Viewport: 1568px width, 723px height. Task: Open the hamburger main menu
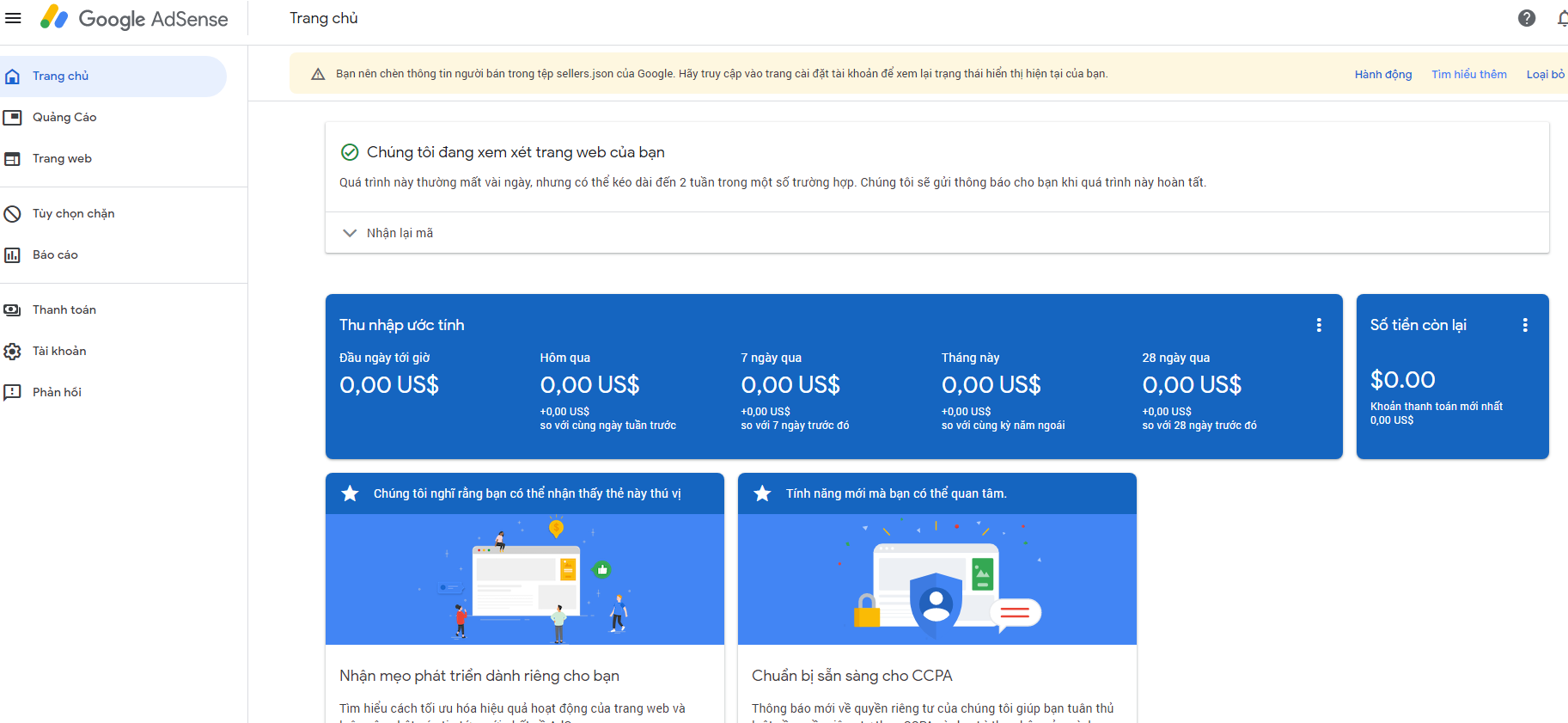pos(13,18)
